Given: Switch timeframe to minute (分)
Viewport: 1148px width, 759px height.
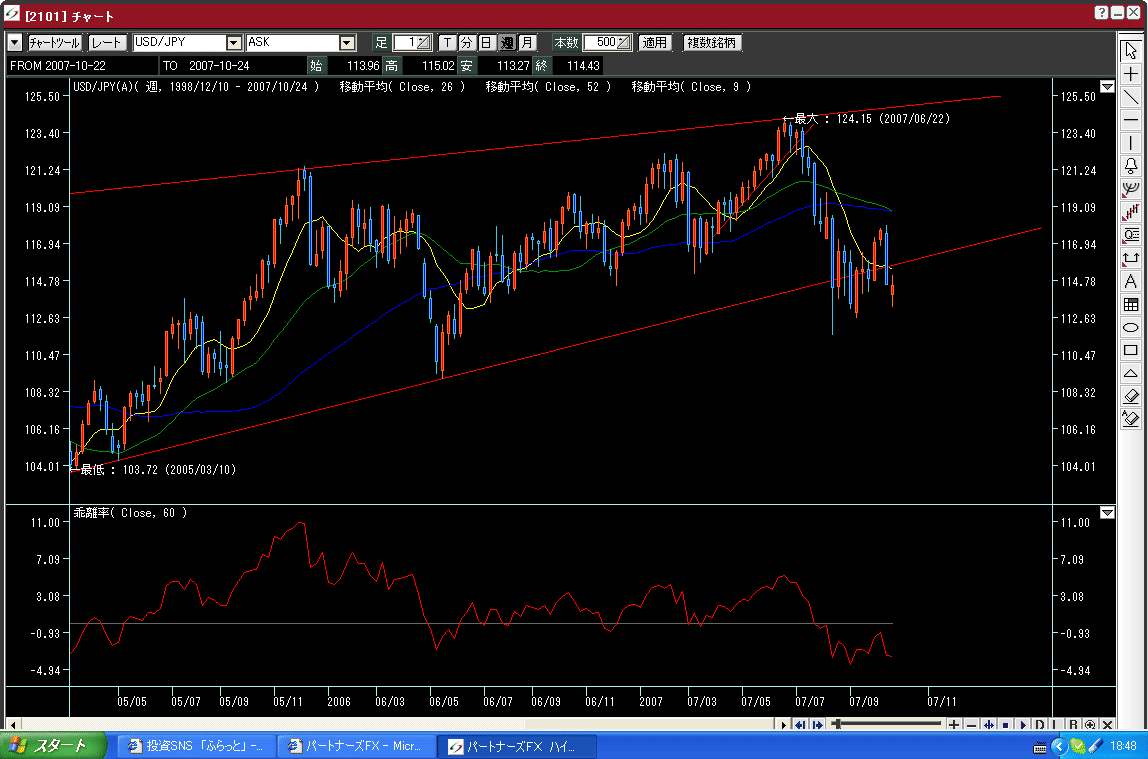Looking at the screenshot, I should [x=467, y=43].
